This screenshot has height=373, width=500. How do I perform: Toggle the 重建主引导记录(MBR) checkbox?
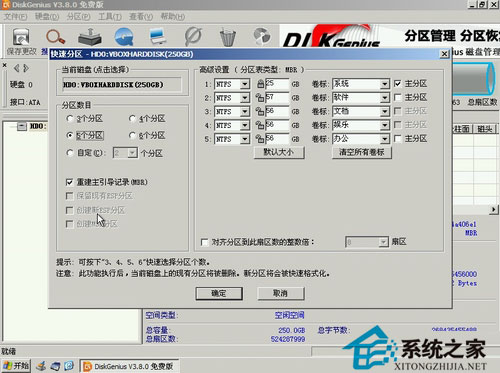(69, 182)
